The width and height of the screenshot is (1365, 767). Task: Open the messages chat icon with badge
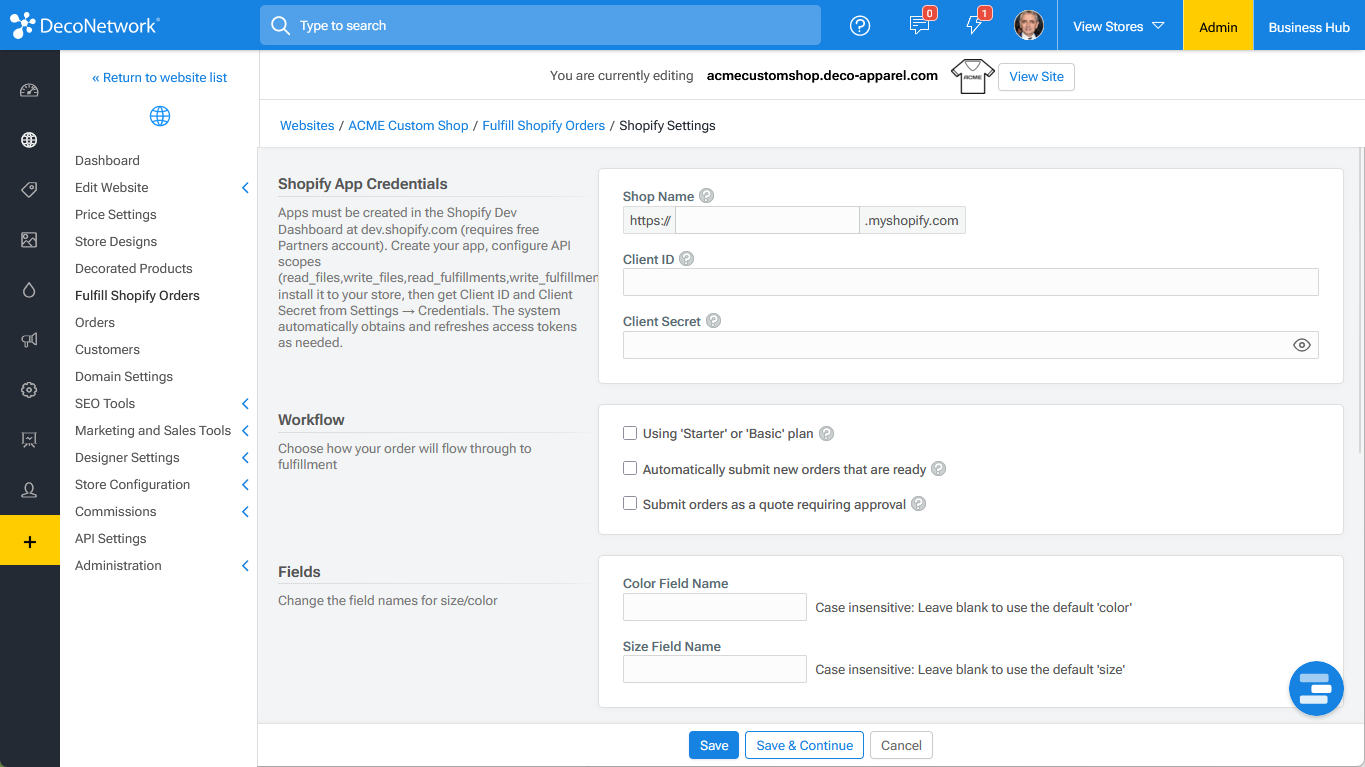coord(919,25)
